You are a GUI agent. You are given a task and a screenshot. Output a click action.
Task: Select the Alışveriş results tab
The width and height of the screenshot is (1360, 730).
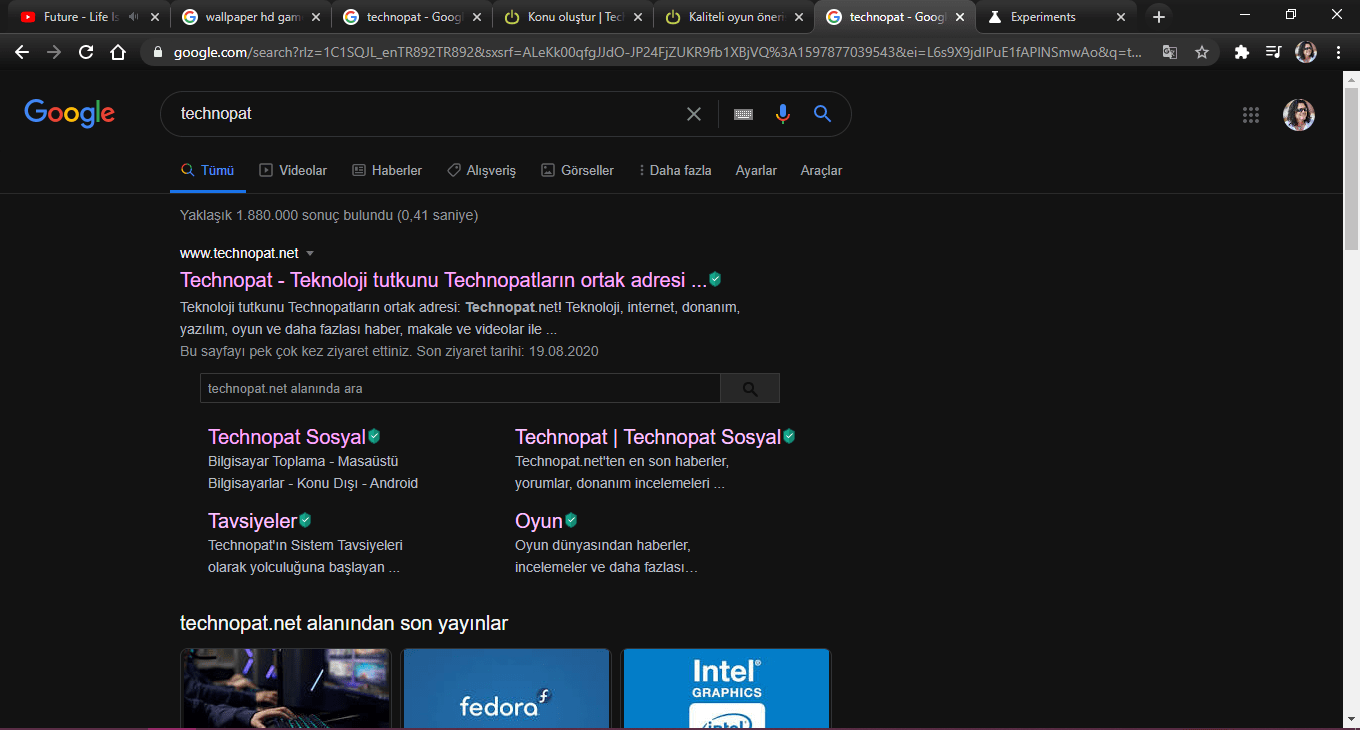(x=481, y=171)
